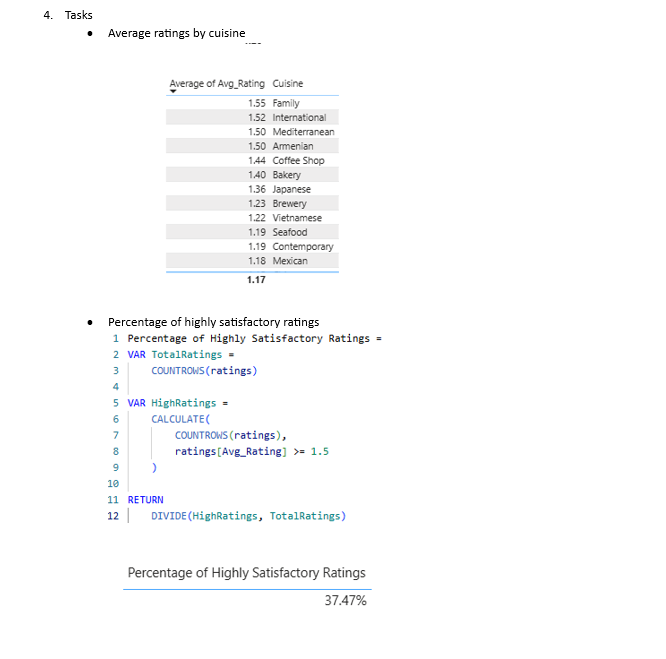This screenshot has width=666, height=659.
Task: Click the 1.44 rating value
Action: click(257, 161)
